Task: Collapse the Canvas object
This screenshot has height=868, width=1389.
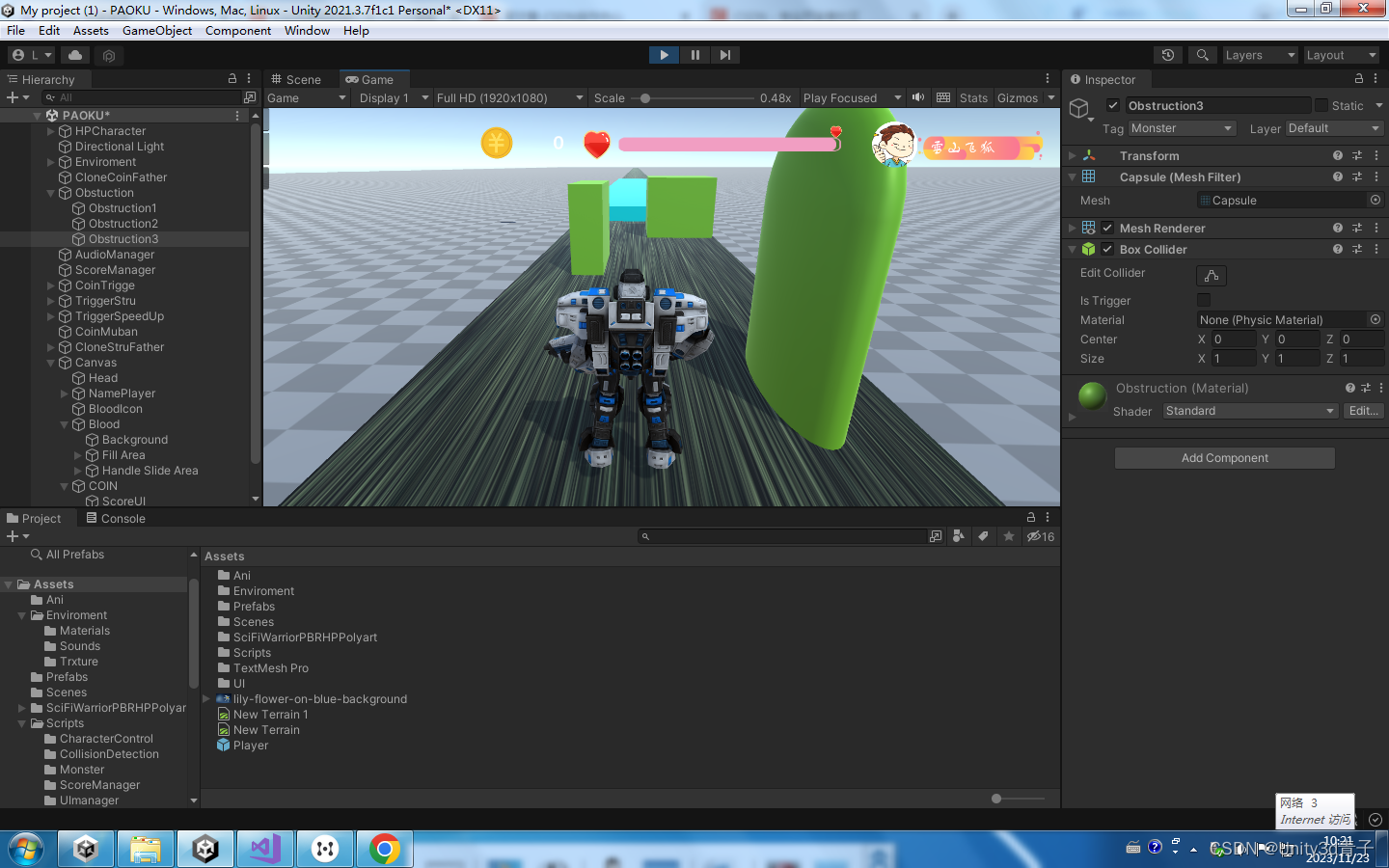Action: click(51, 363)
